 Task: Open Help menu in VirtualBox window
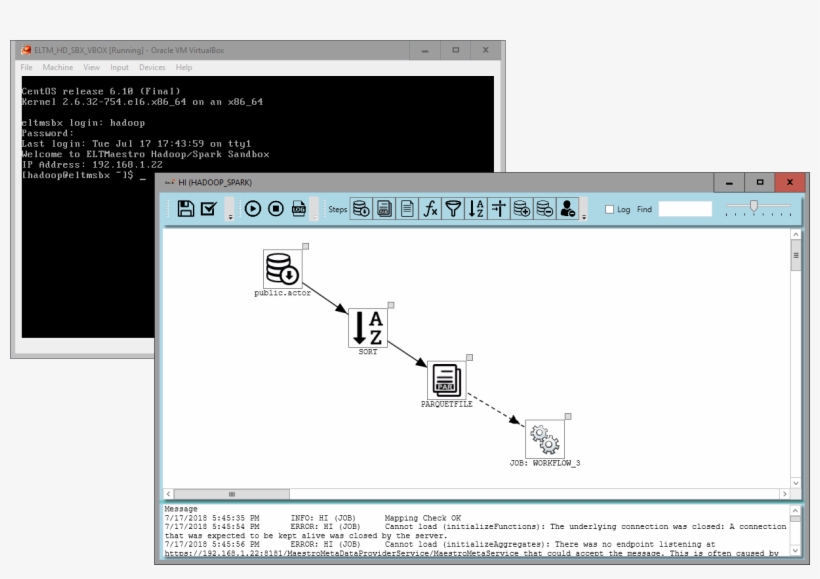(x=184, y=67)
